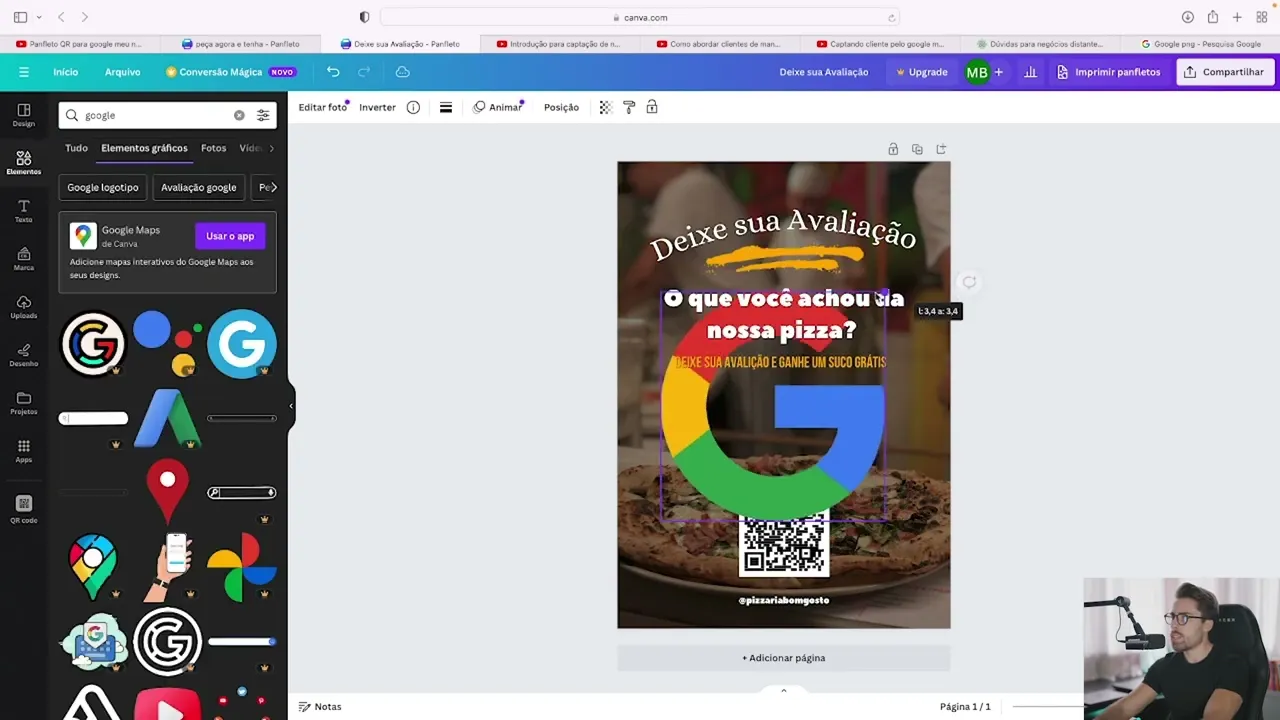Add page icon above canvas
The image size is (1280, 720).
[x=941, y=149]
